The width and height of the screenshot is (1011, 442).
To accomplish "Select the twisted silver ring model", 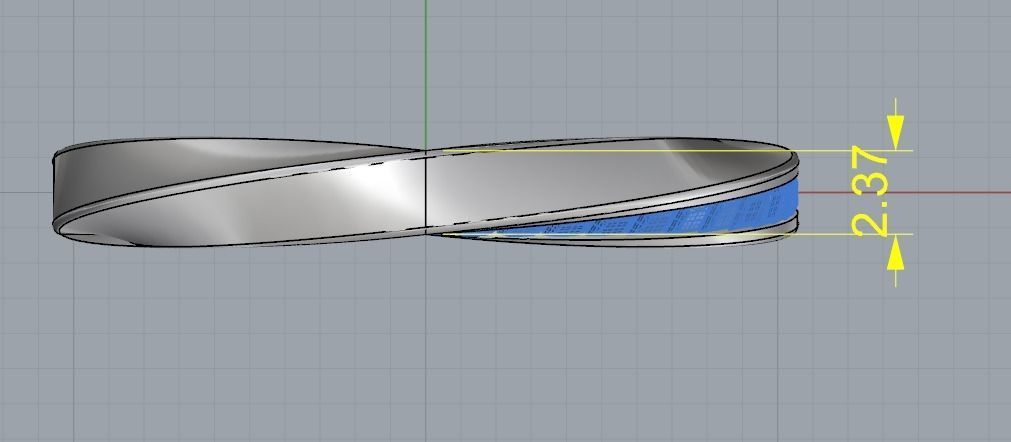I will [x=426, y=192].
